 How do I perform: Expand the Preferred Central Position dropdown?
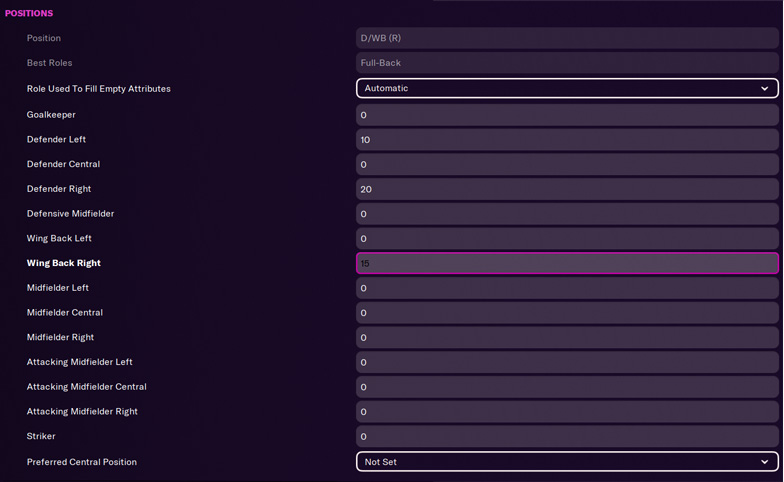(567, 462)
